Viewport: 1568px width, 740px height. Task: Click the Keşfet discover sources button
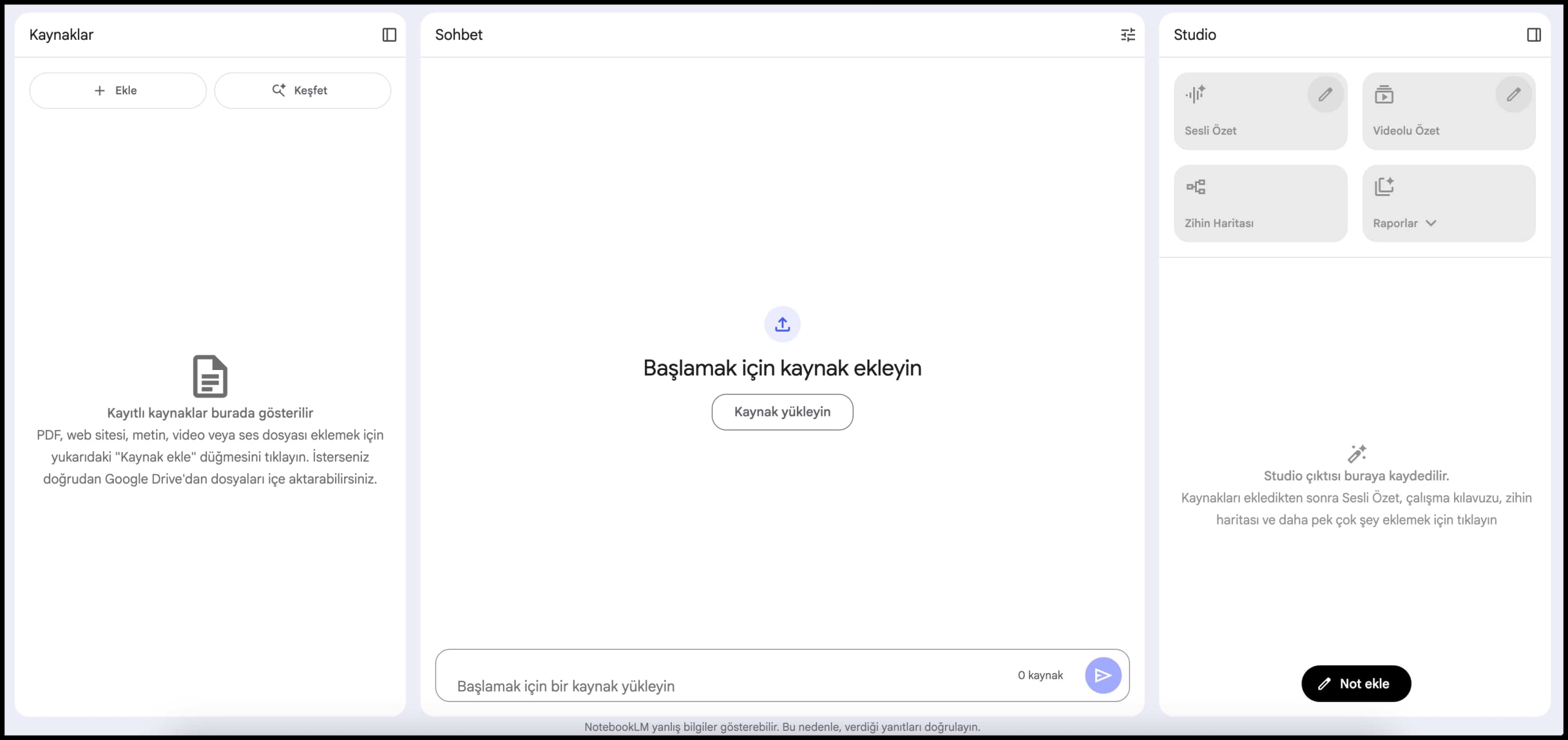coord(303,91)
